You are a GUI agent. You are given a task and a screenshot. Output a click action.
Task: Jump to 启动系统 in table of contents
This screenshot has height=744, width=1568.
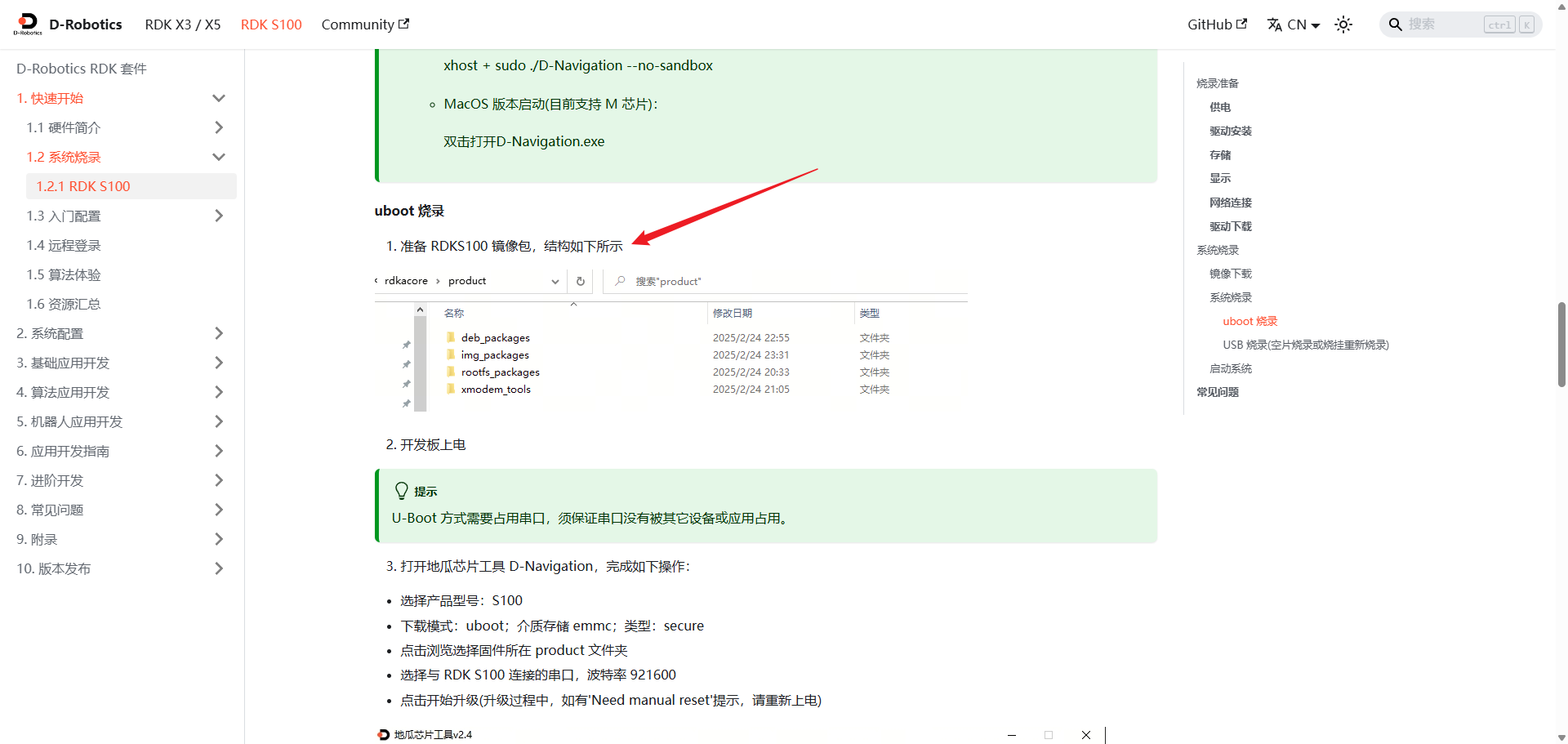pos(1231,368)
